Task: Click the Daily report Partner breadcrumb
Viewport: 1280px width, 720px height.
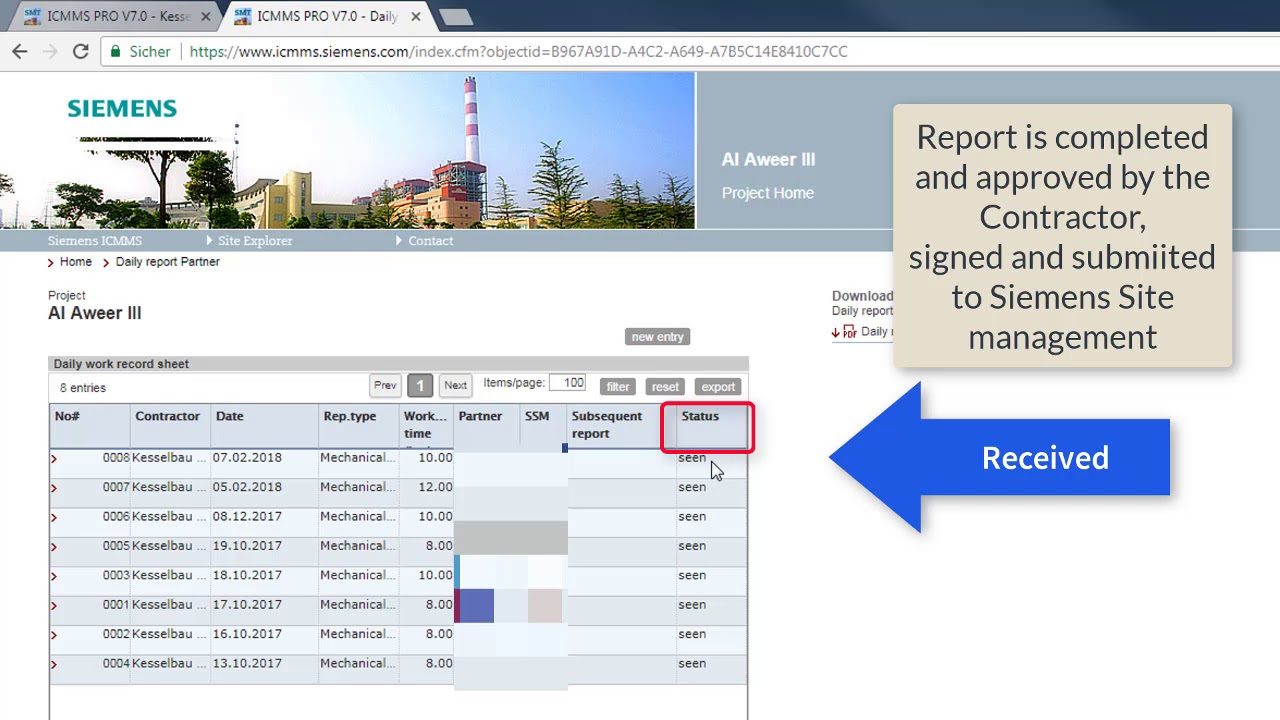Action: pyautogui.click(x=167, y=262)
